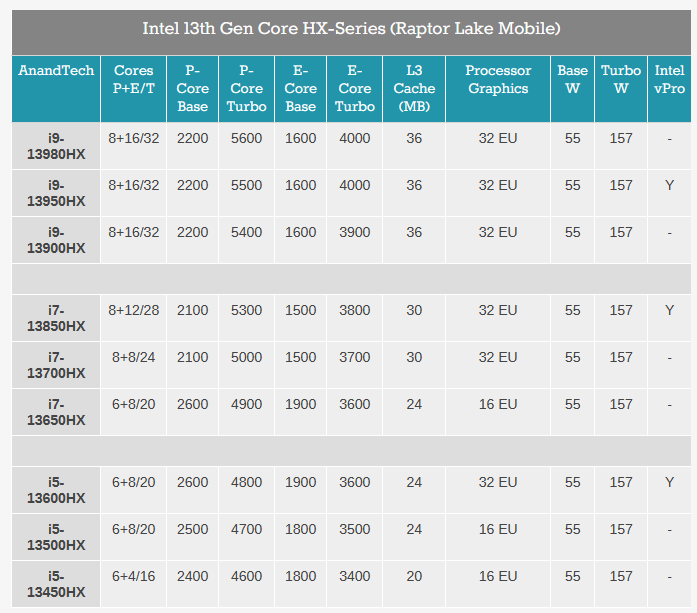Click the 3700 E-Core Turbo value
Screen dimensions: 697x613
coord(354,357)
